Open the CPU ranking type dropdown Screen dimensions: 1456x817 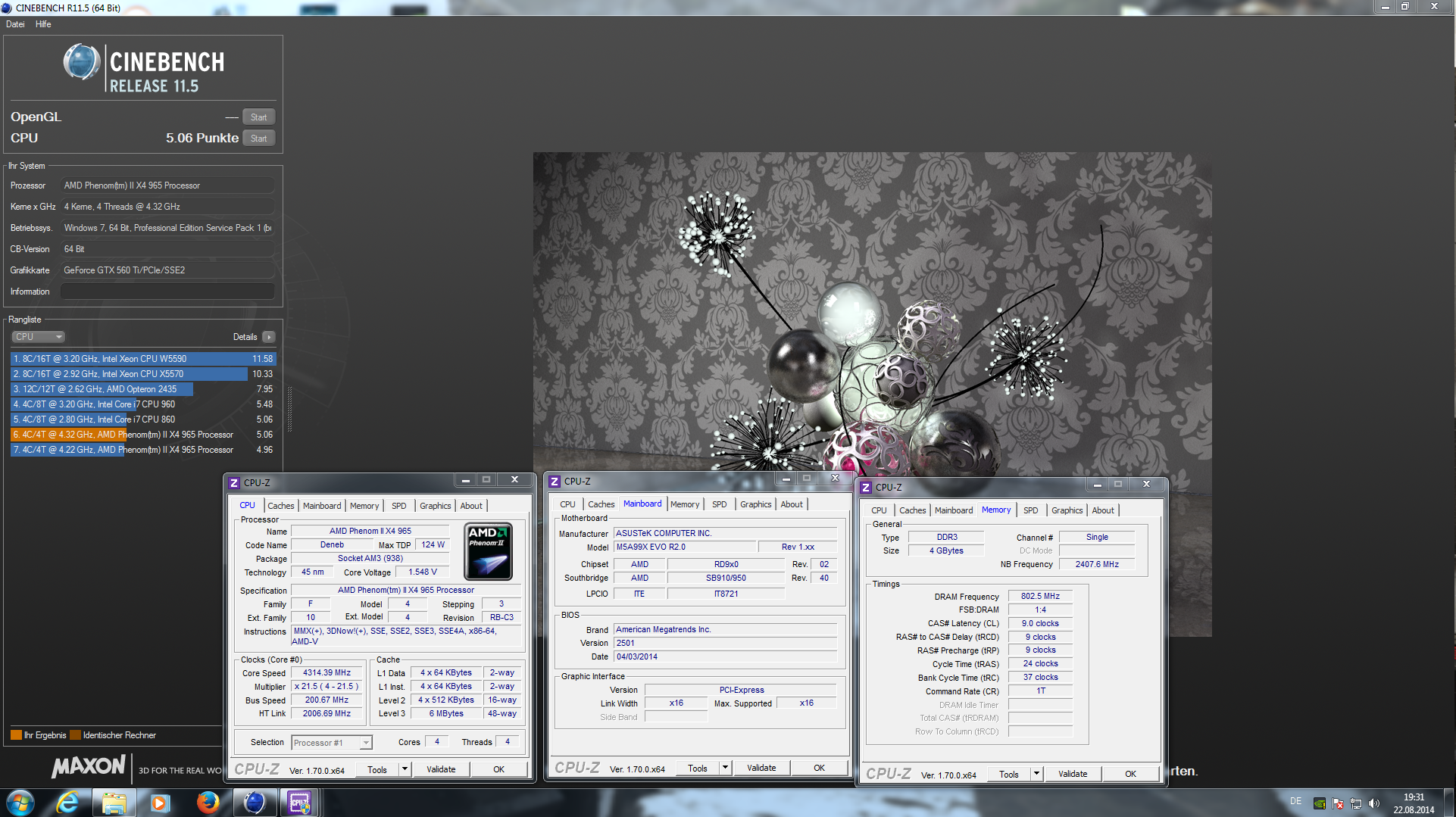38,337
